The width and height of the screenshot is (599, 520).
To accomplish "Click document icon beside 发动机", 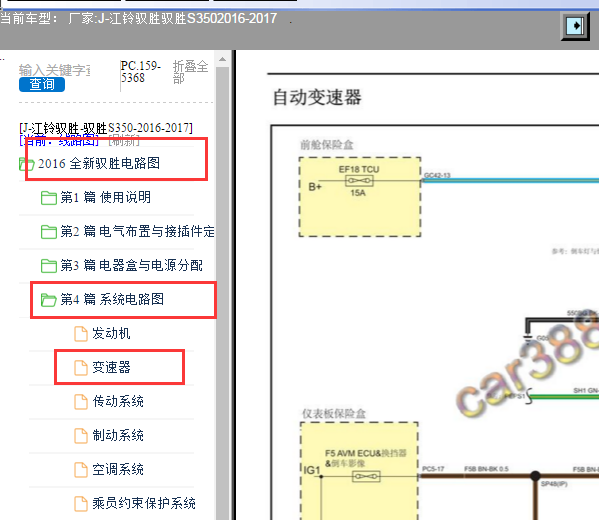I will pyautogui.click(x=81, y=334).
